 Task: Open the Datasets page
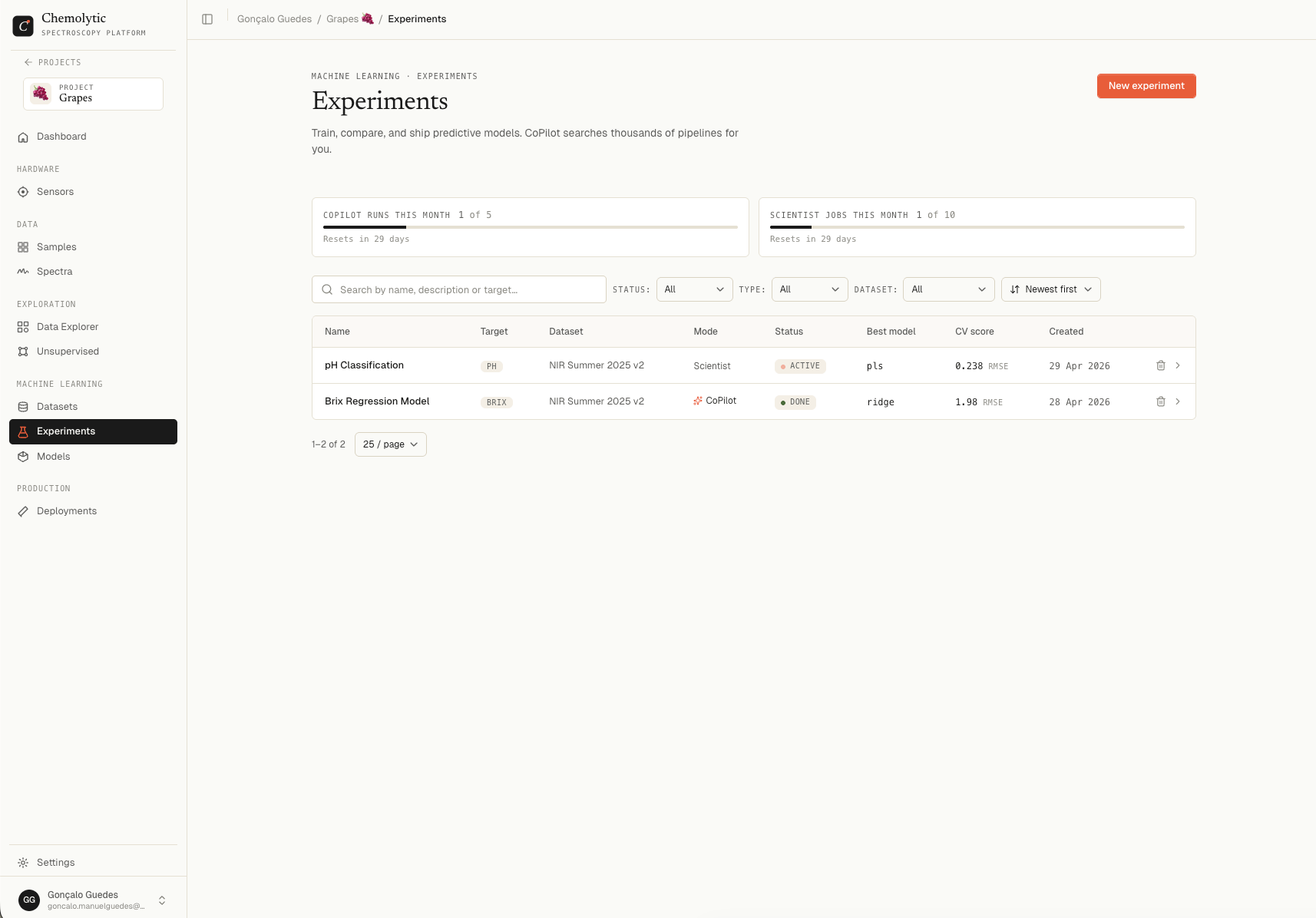click(x=93, y=407)
